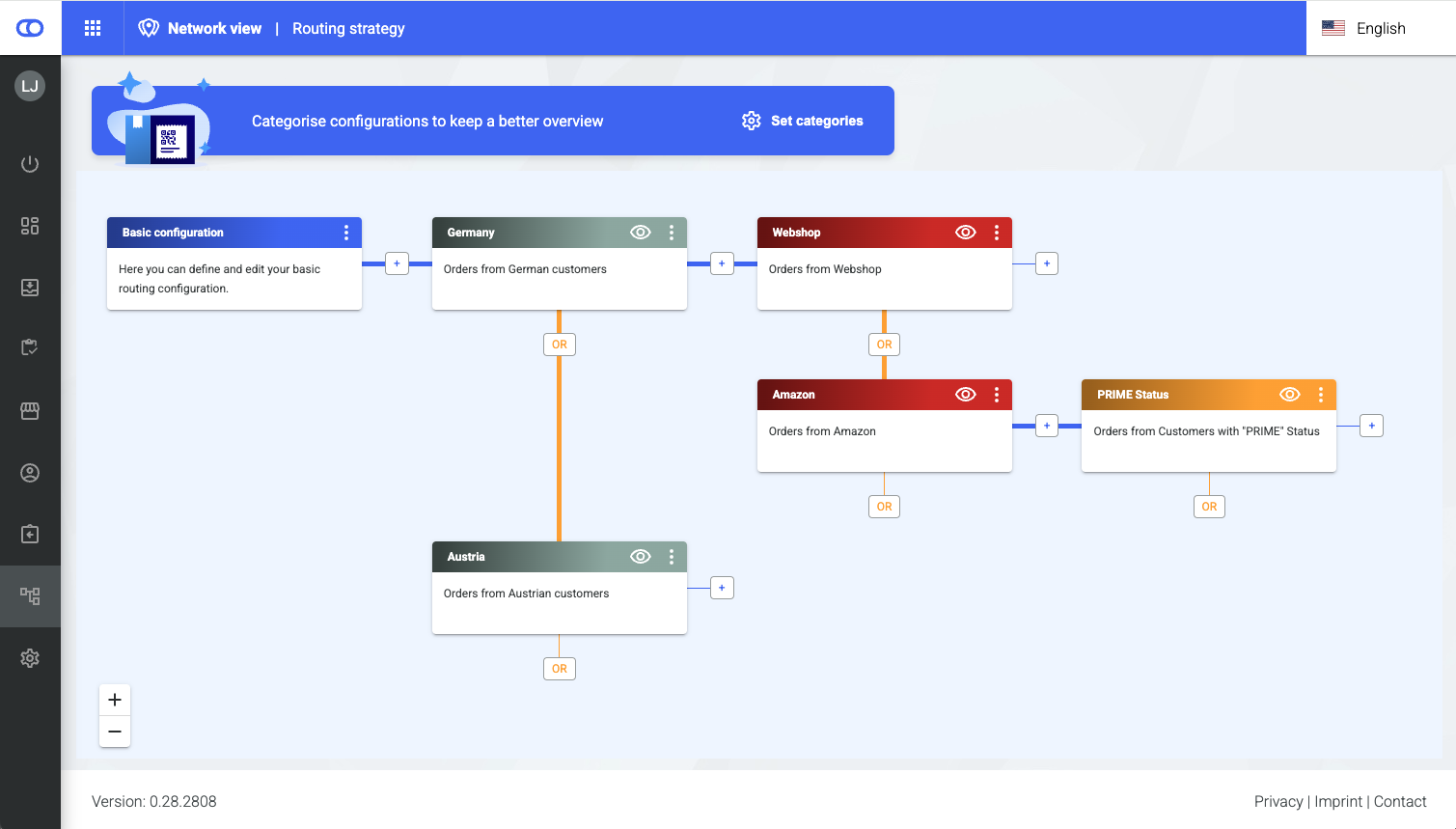Open Basic configuration three-dot menu
Image resolution: width=1456 pixels, height=829 pixels.
(346, 233)
